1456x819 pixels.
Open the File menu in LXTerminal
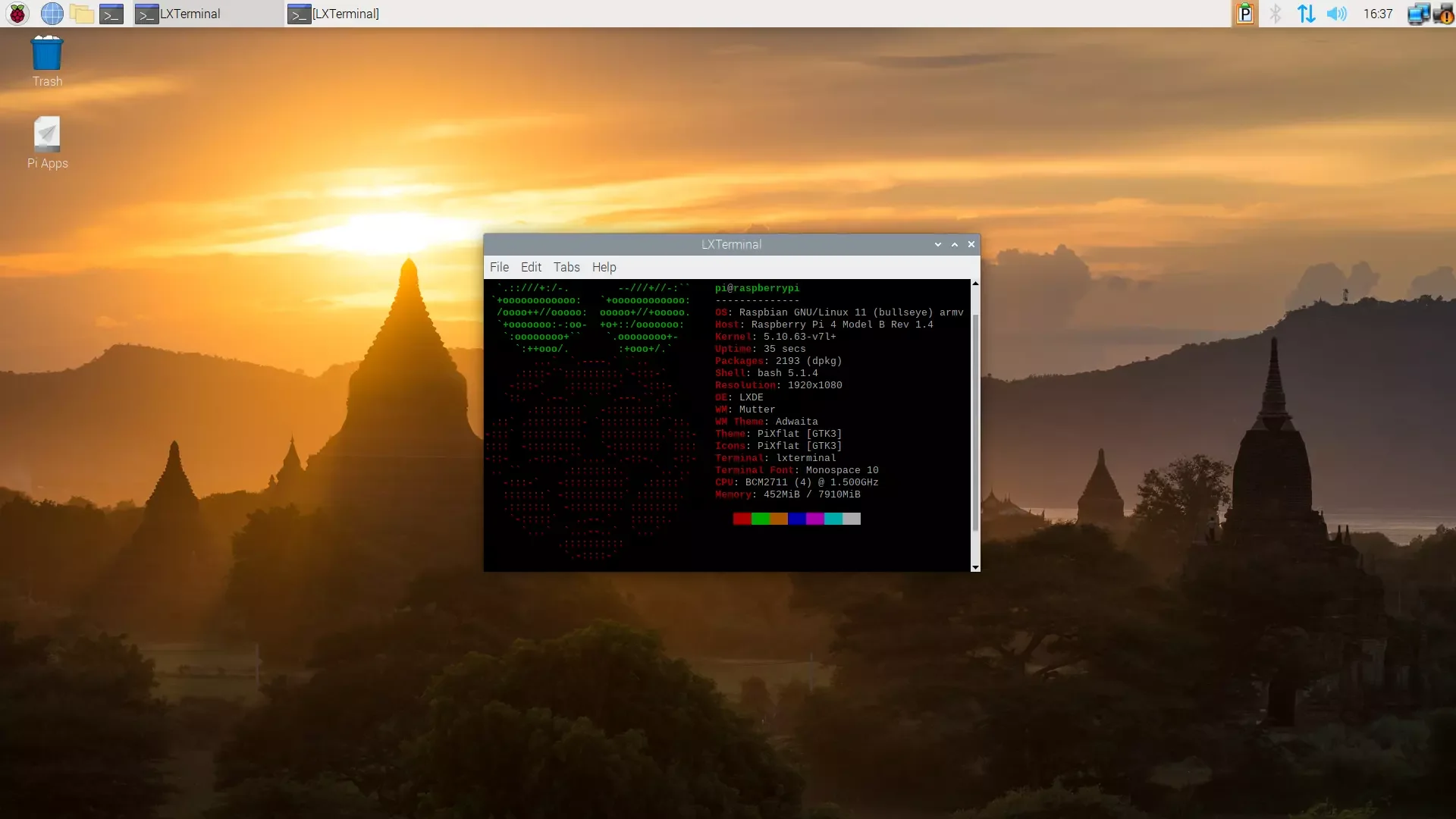click(499, 267)
